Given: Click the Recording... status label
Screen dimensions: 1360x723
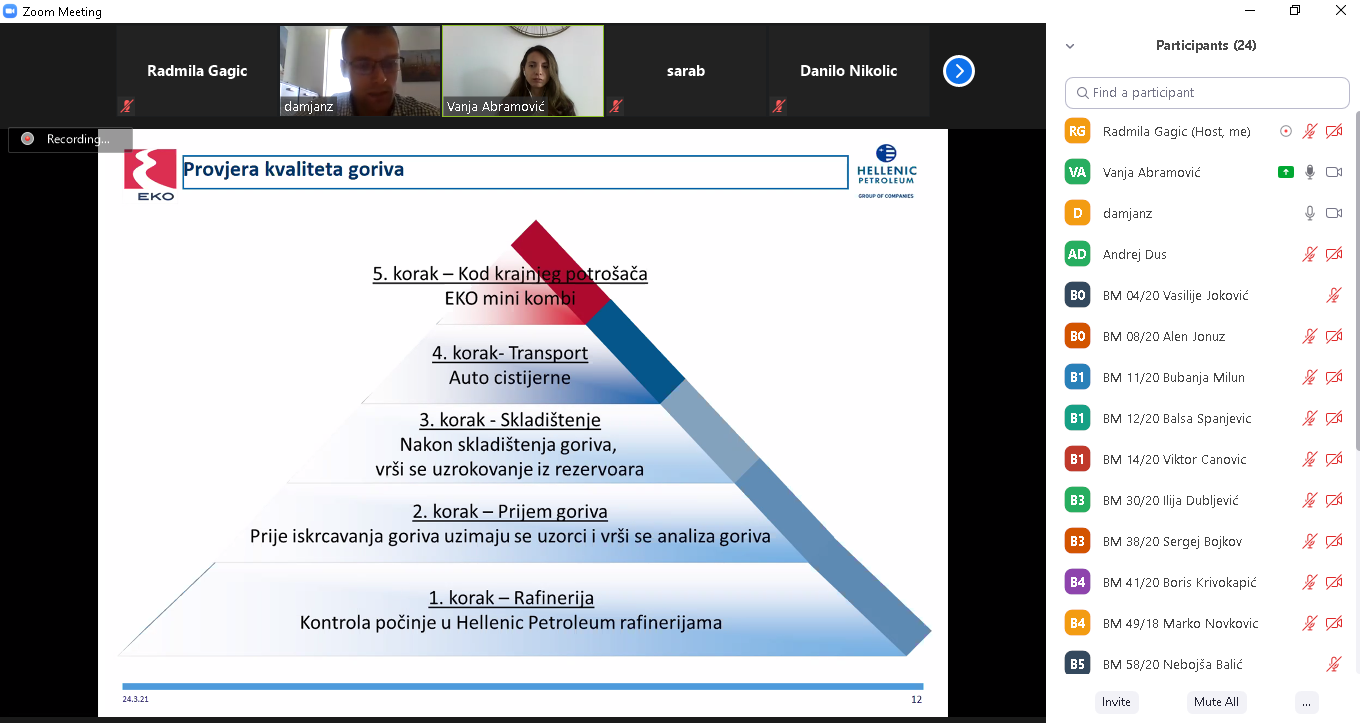Looking at the screenshot, I should tap(78, 139).
